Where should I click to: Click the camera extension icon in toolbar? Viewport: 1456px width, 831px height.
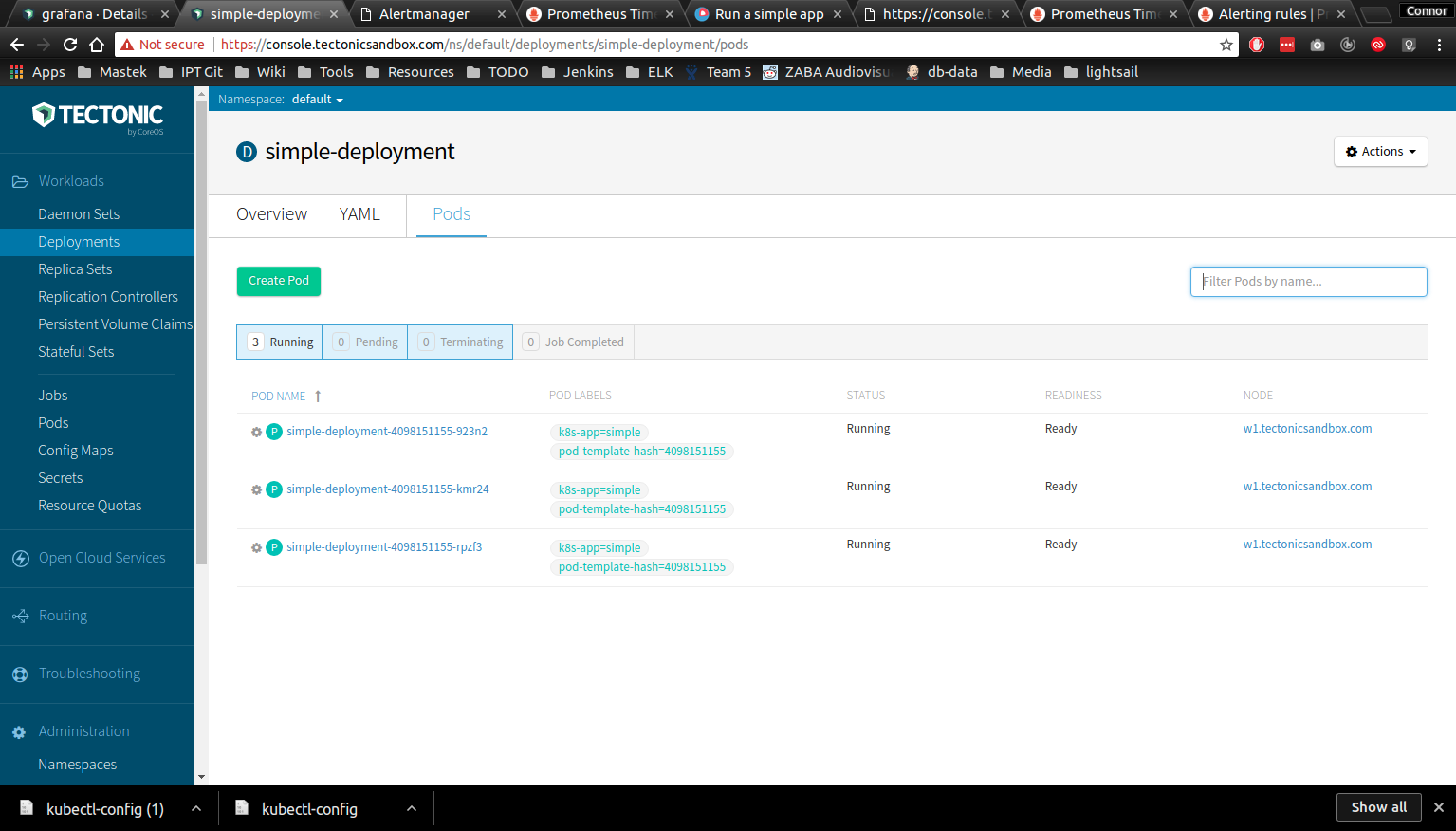[x=1318, y=45]
